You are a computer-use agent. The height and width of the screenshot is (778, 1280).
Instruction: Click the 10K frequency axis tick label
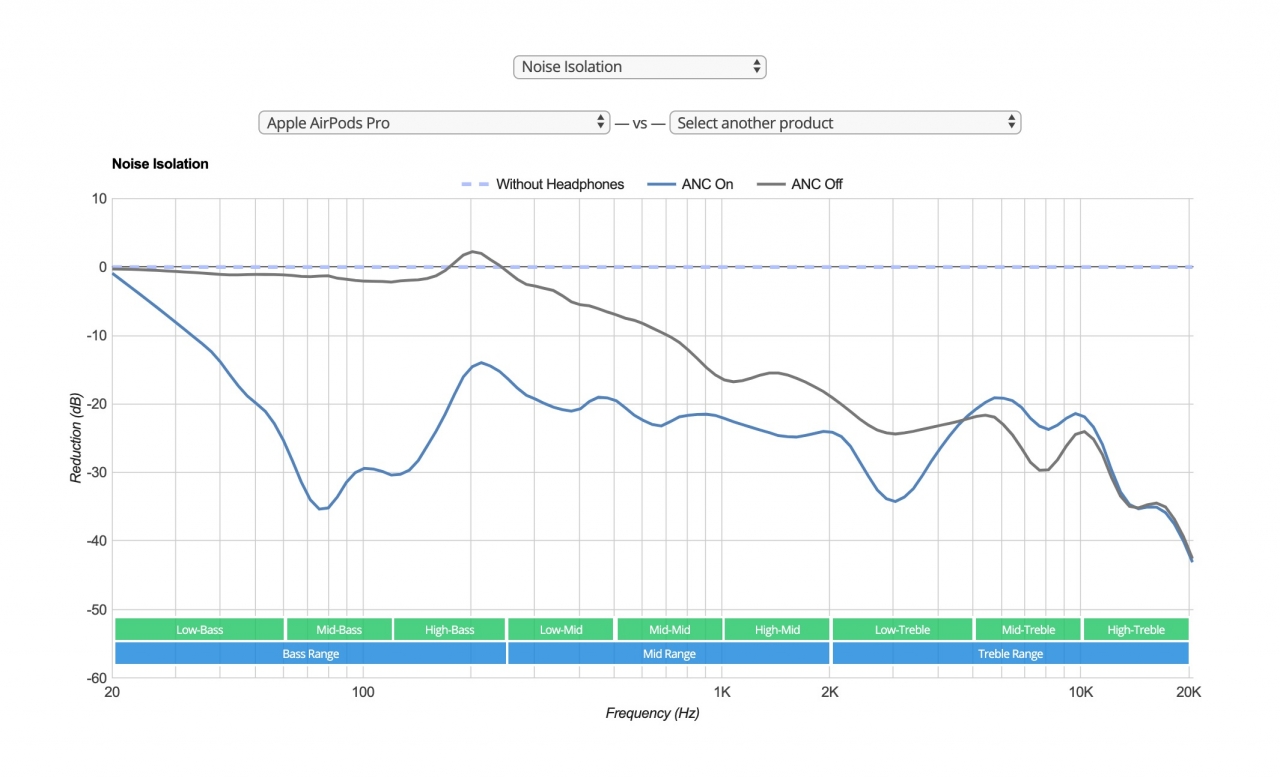pos(1080,692)
